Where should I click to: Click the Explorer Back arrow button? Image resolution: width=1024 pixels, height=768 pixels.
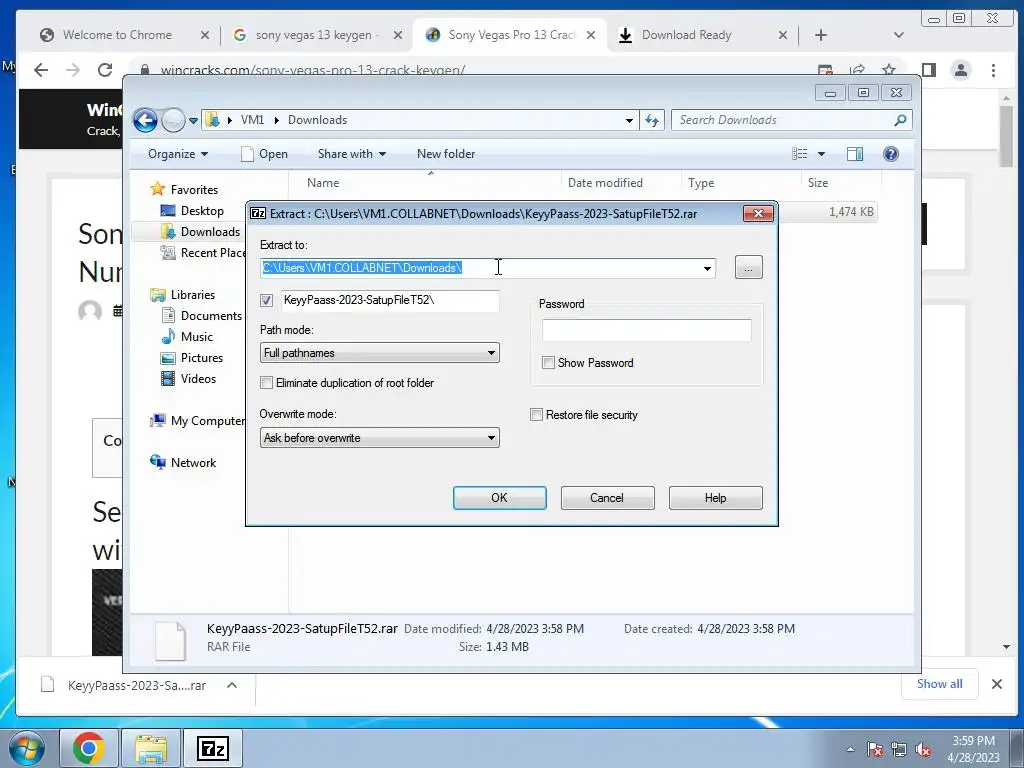point(145,120)
